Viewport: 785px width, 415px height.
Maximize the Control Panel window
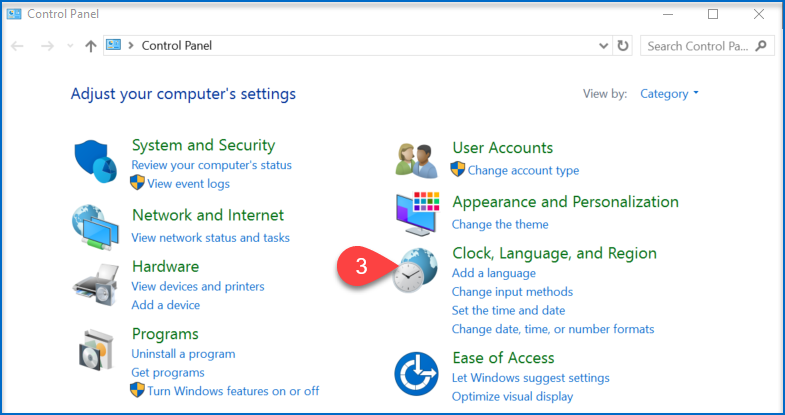[x=713, y=14]
